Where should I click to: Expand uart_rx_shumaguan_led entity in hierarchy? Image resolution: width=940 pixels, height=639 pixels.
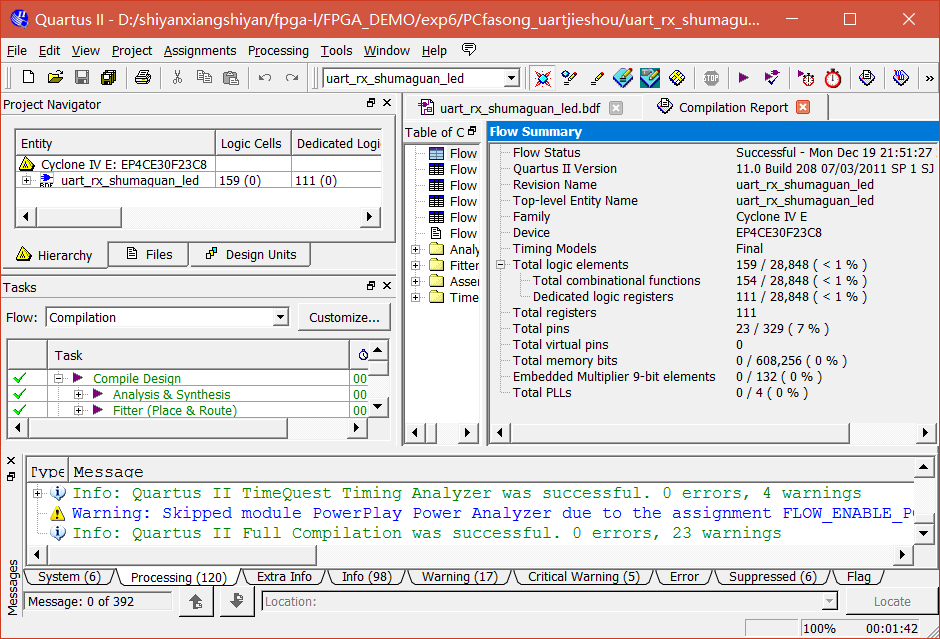pyautogui.click(x=26, y=180)
